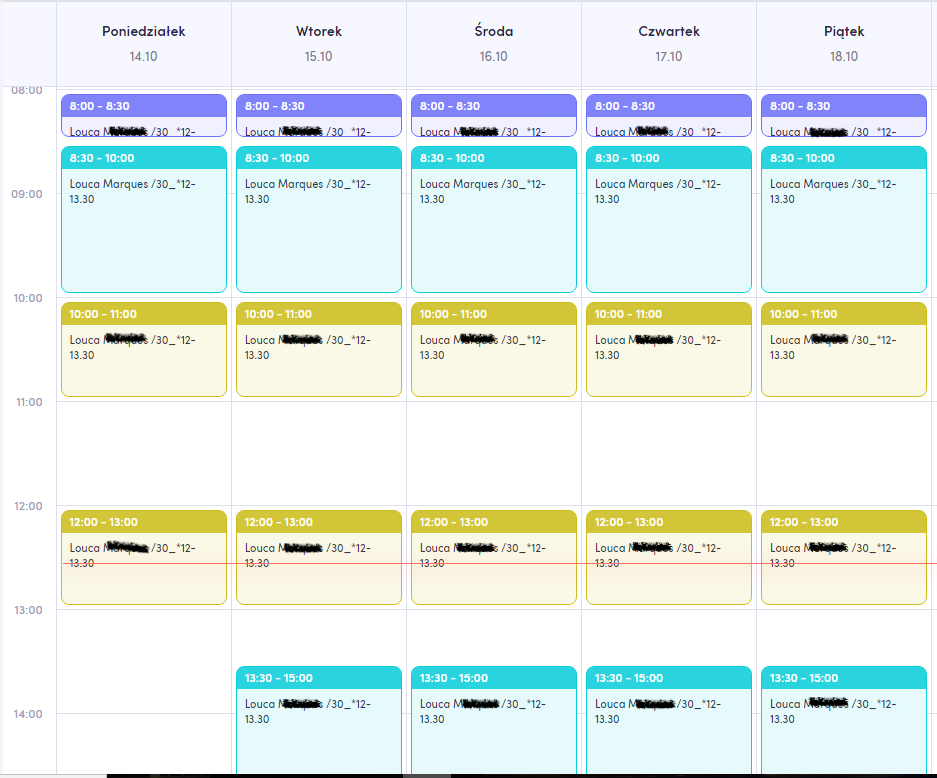The image size is (937, 778).
Task: Open Thursday's 8:00 - 8:30 purple event
Action: (669, 115)
